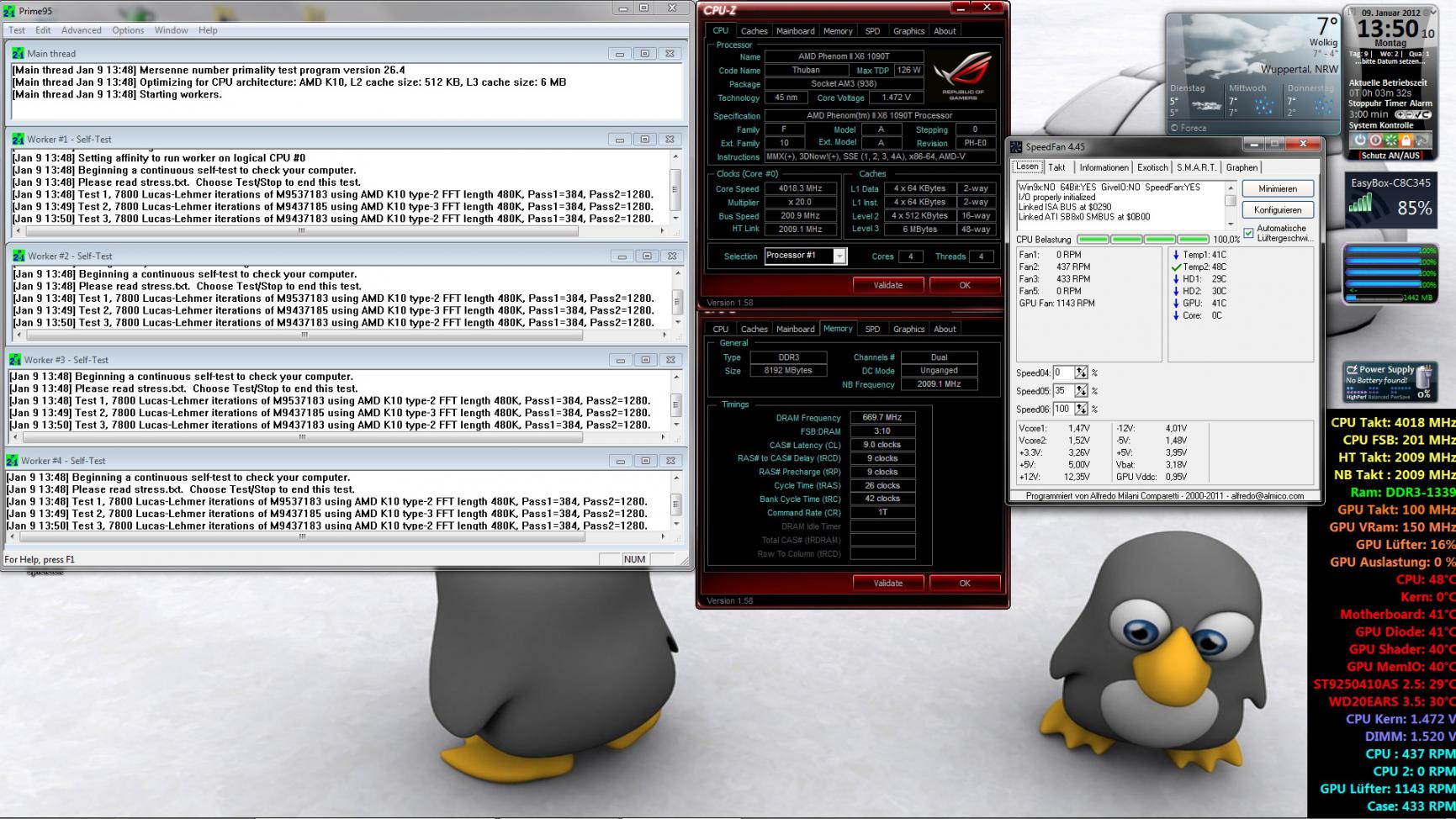Click the Worker #4 Self-Test window icon
Screen dimensions: 1456x819
coord(12,461)
